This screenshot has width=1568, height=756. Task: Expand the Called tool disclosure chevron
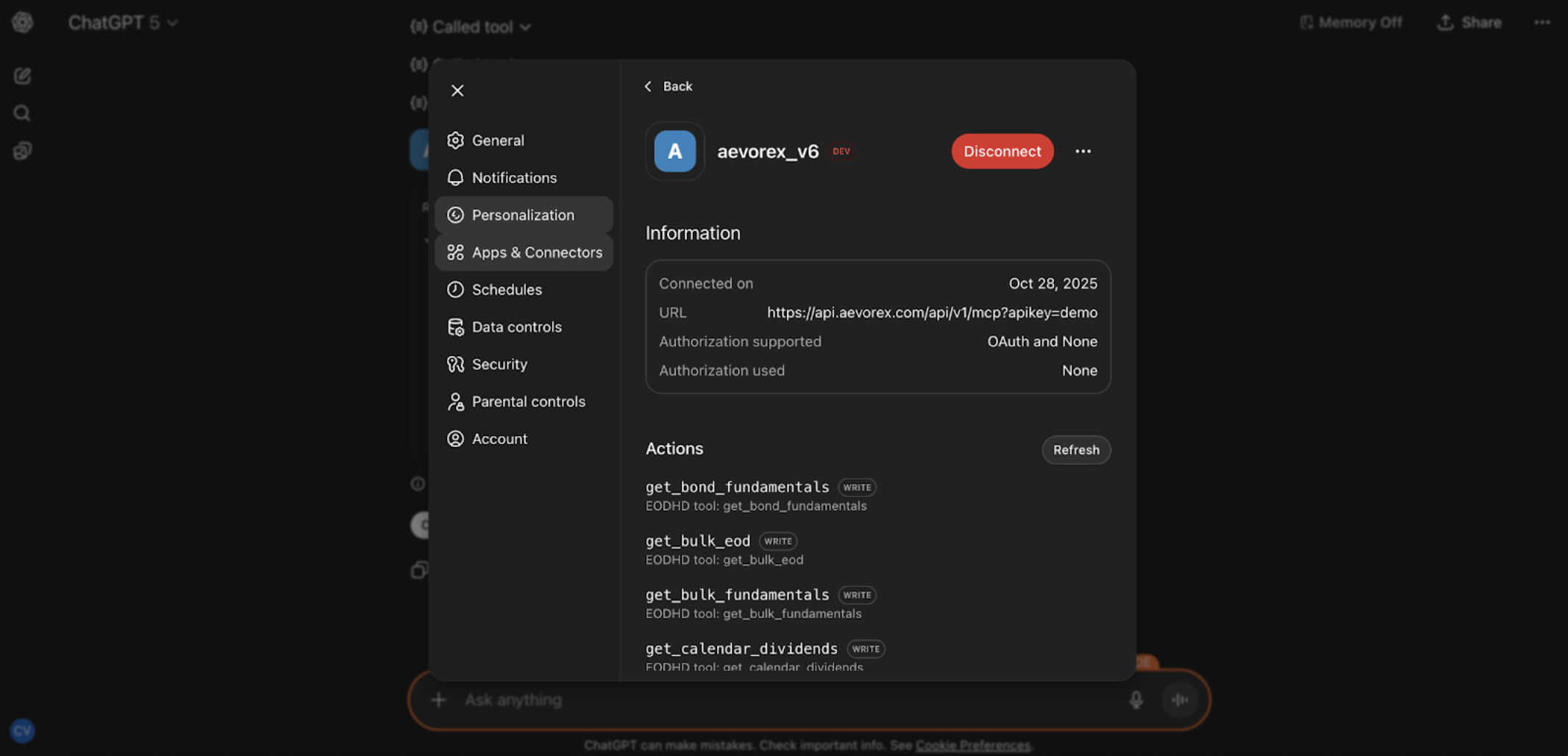pos(526,26)
